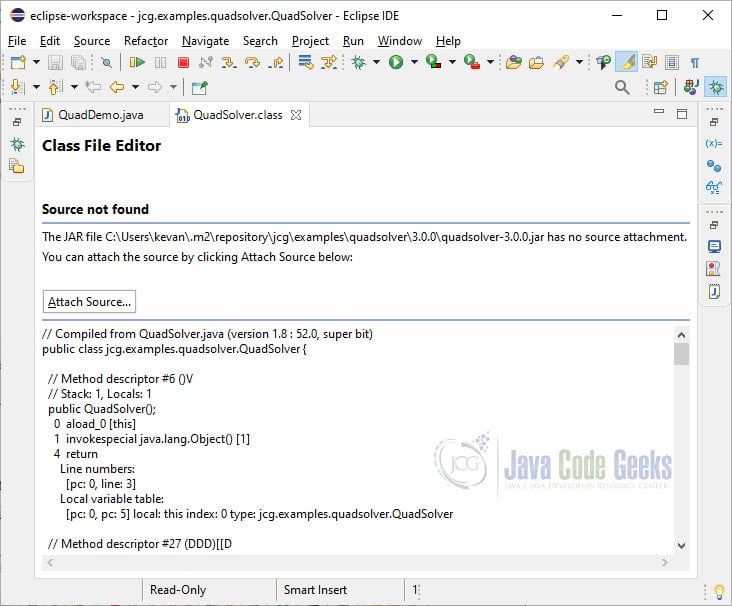Click the Drop to Frame icon
Screen dimensions: 732x606
[306, 62]
